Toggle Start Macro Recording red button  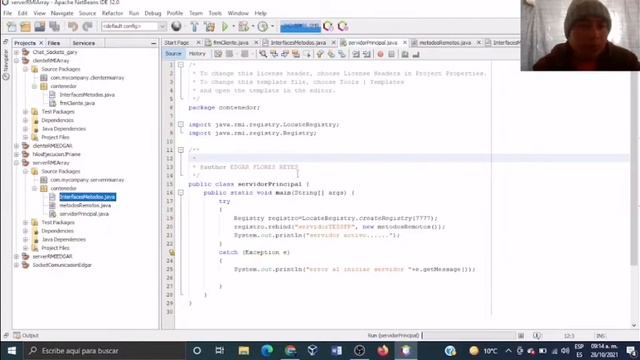[x=380, y=54]
